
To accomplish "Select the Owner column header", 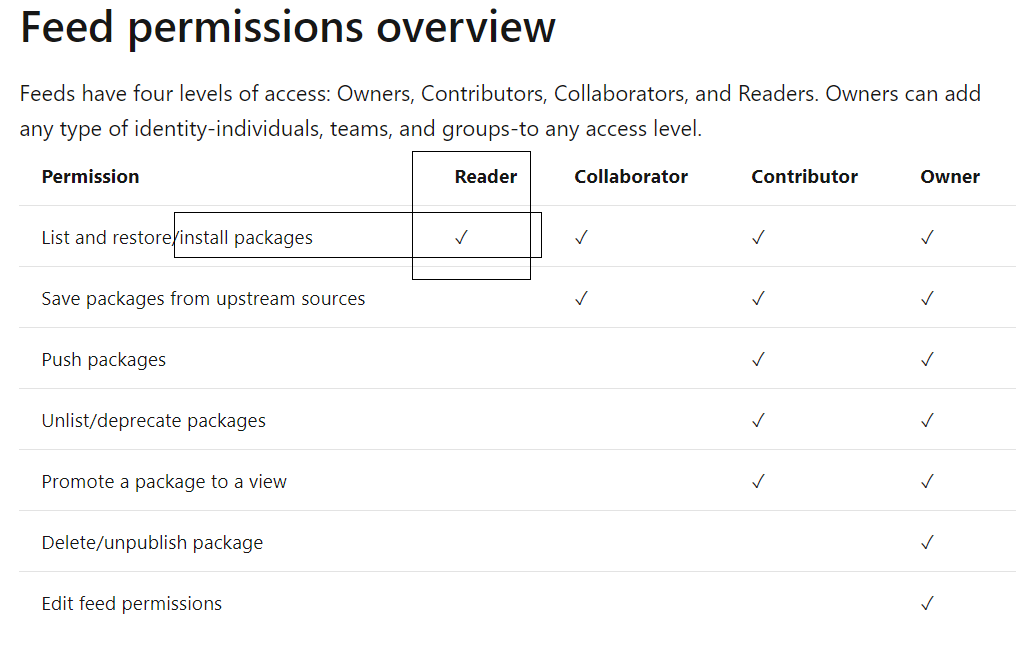I will 950,177.
